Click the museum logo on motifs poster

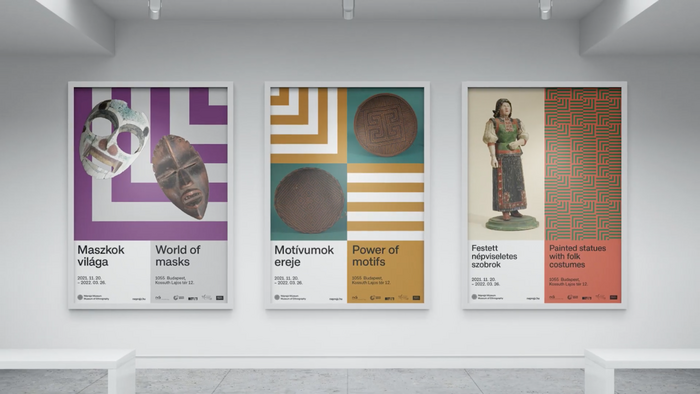point(290,297)
